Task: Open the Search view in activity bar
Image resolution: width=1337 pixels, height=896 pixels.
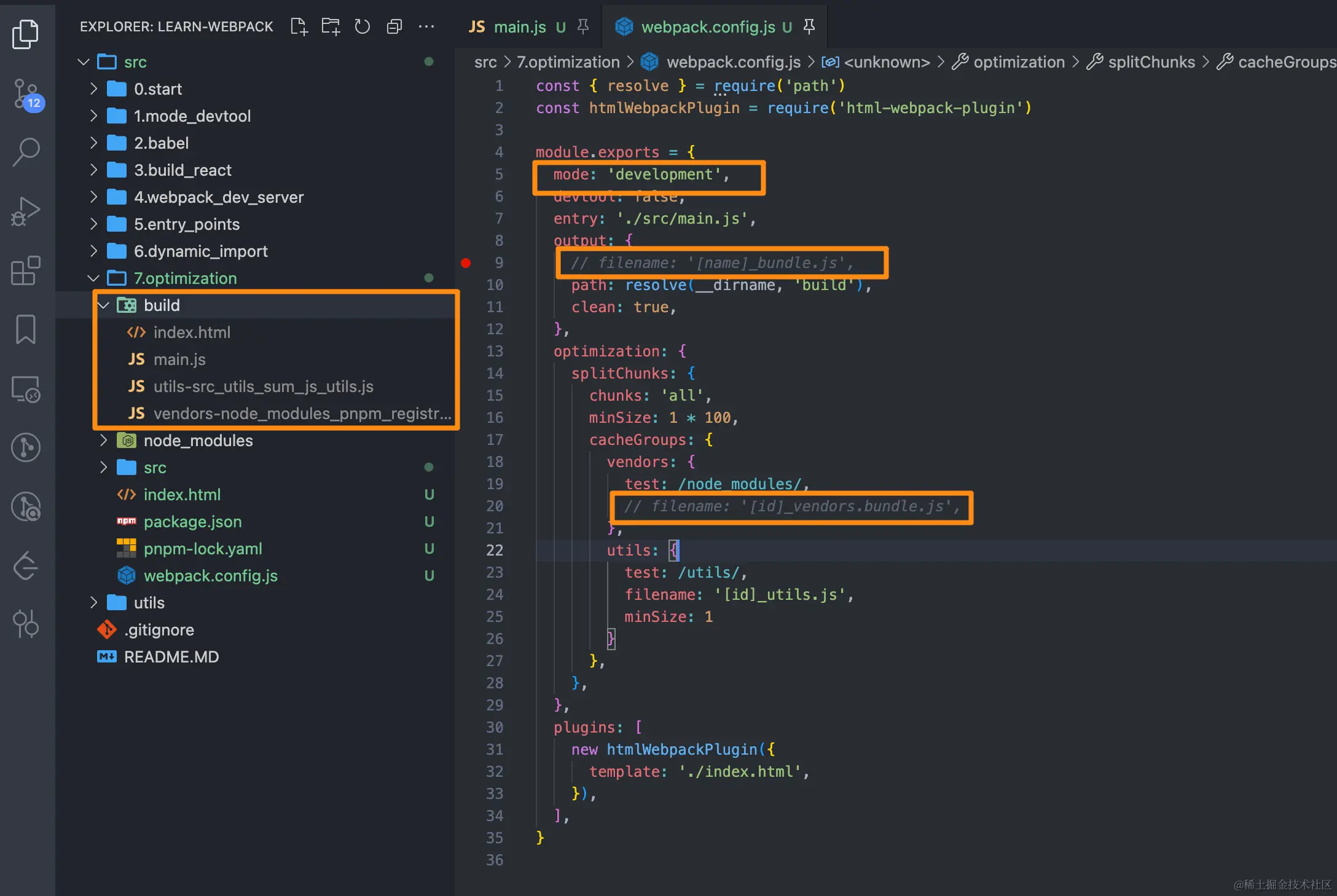Action: coord(26,151)
